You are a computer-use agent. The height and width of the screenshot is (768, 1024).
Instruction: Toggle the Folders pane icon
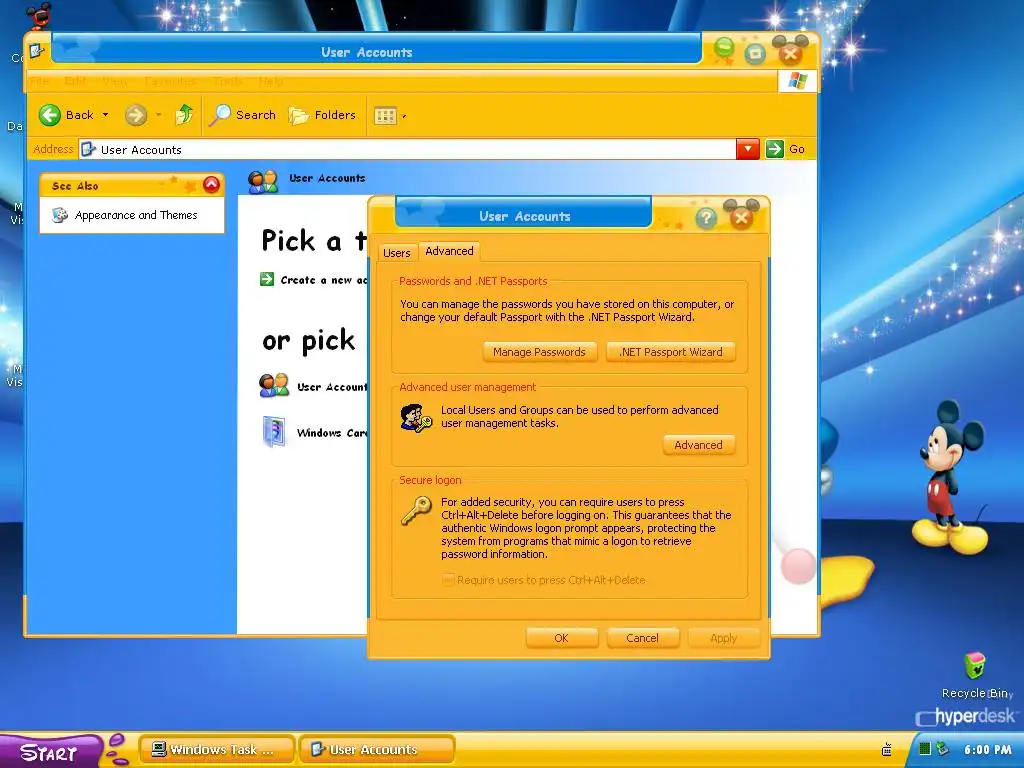click(x=298, y=116)
